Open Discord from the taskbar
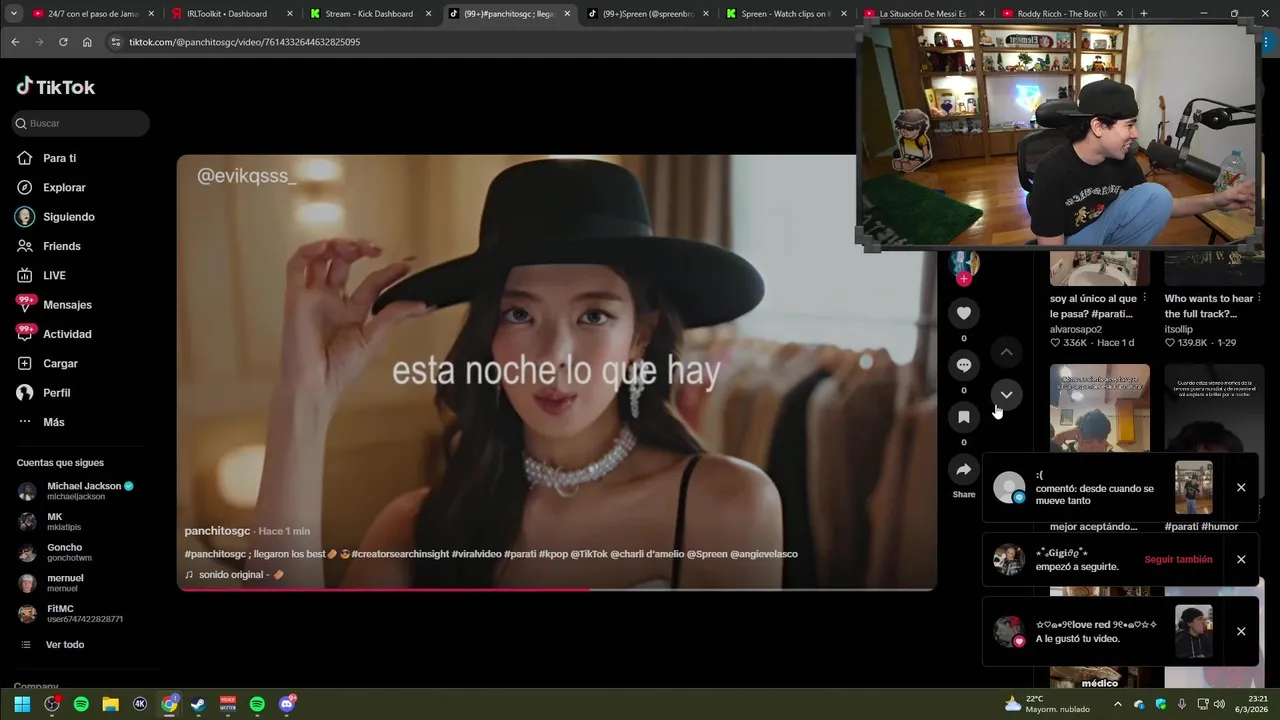Image resolution: width=1280 pixels, height=720 pixels. (287, 704)
